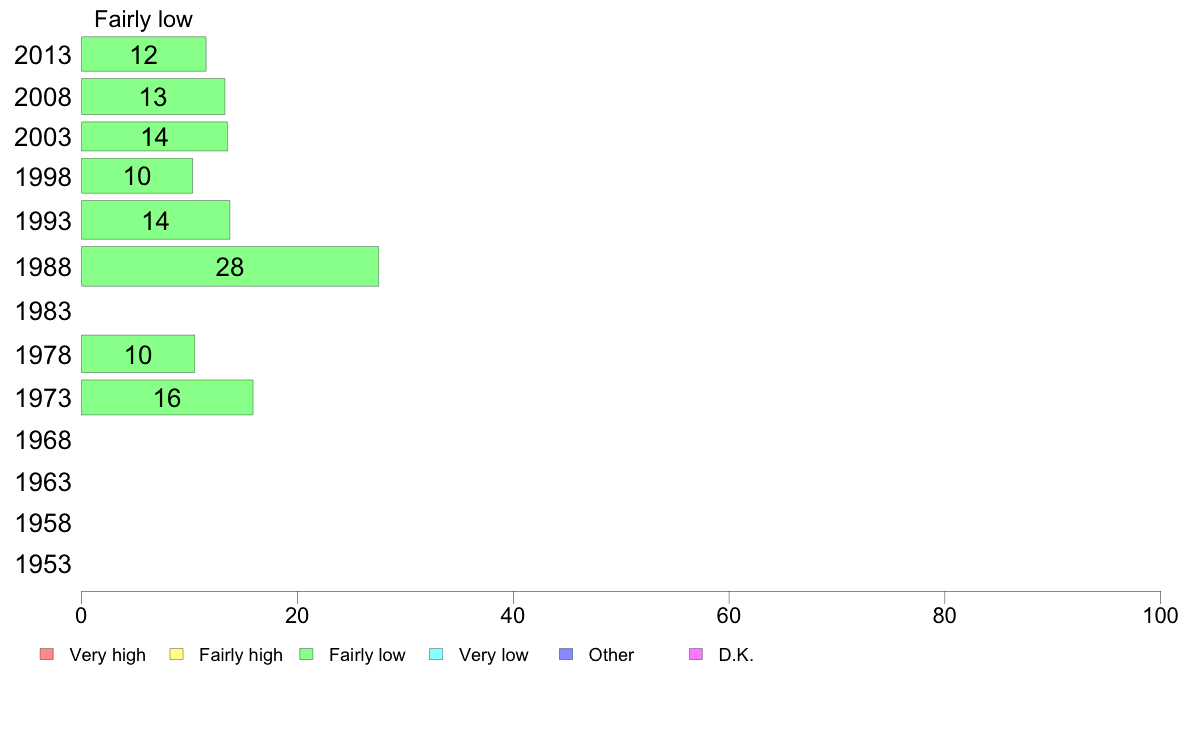Viewport: 1188px width, 736px height.
Task: Click the blue Other legend swatch
Action: (566, 654)
